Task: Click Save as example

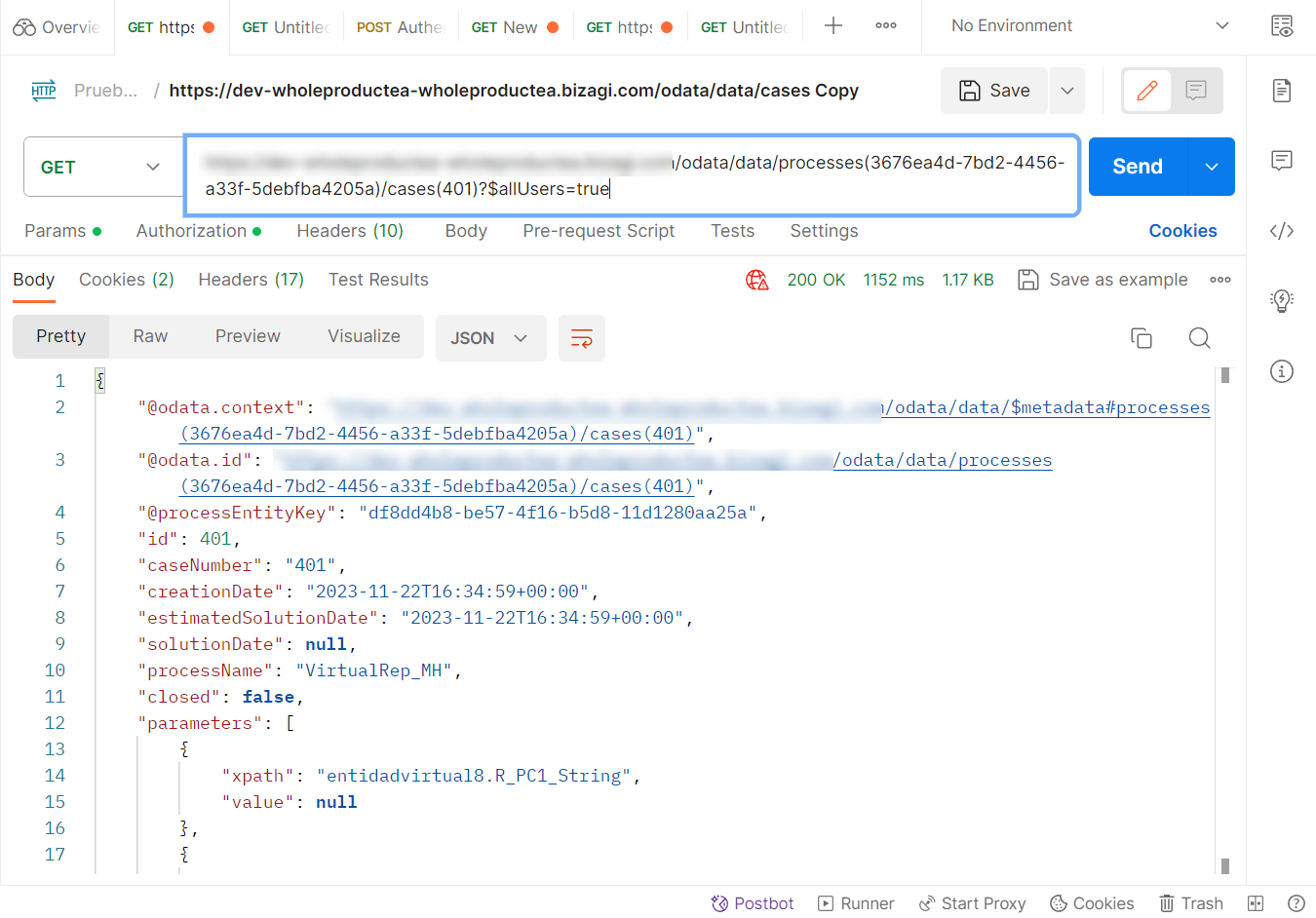Action: (x=1103, y=280)
